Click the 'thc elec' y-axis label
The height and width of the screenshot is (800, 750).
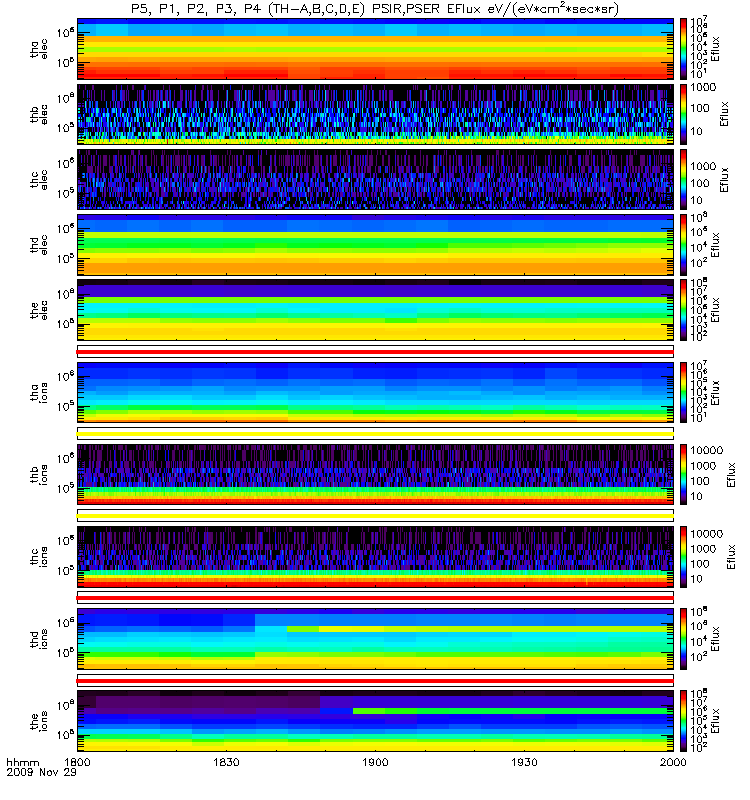coord(39,180)
